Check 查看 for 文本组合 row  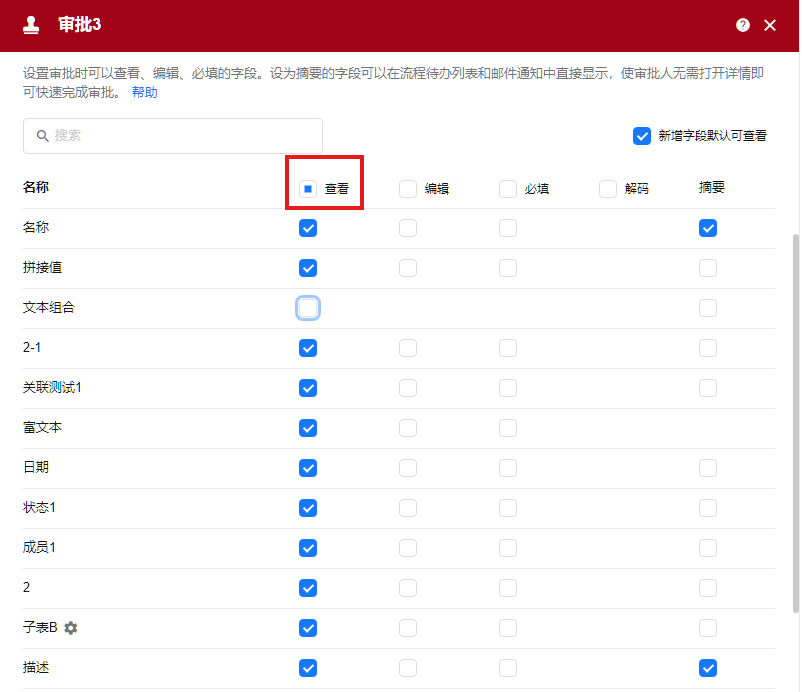click(x=308, y=308)
